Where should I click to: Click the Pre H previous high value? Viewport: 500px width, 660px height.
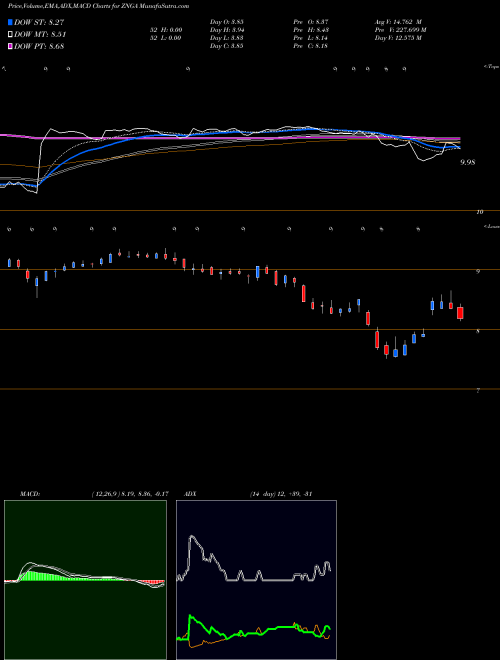(x=311, y=30)
